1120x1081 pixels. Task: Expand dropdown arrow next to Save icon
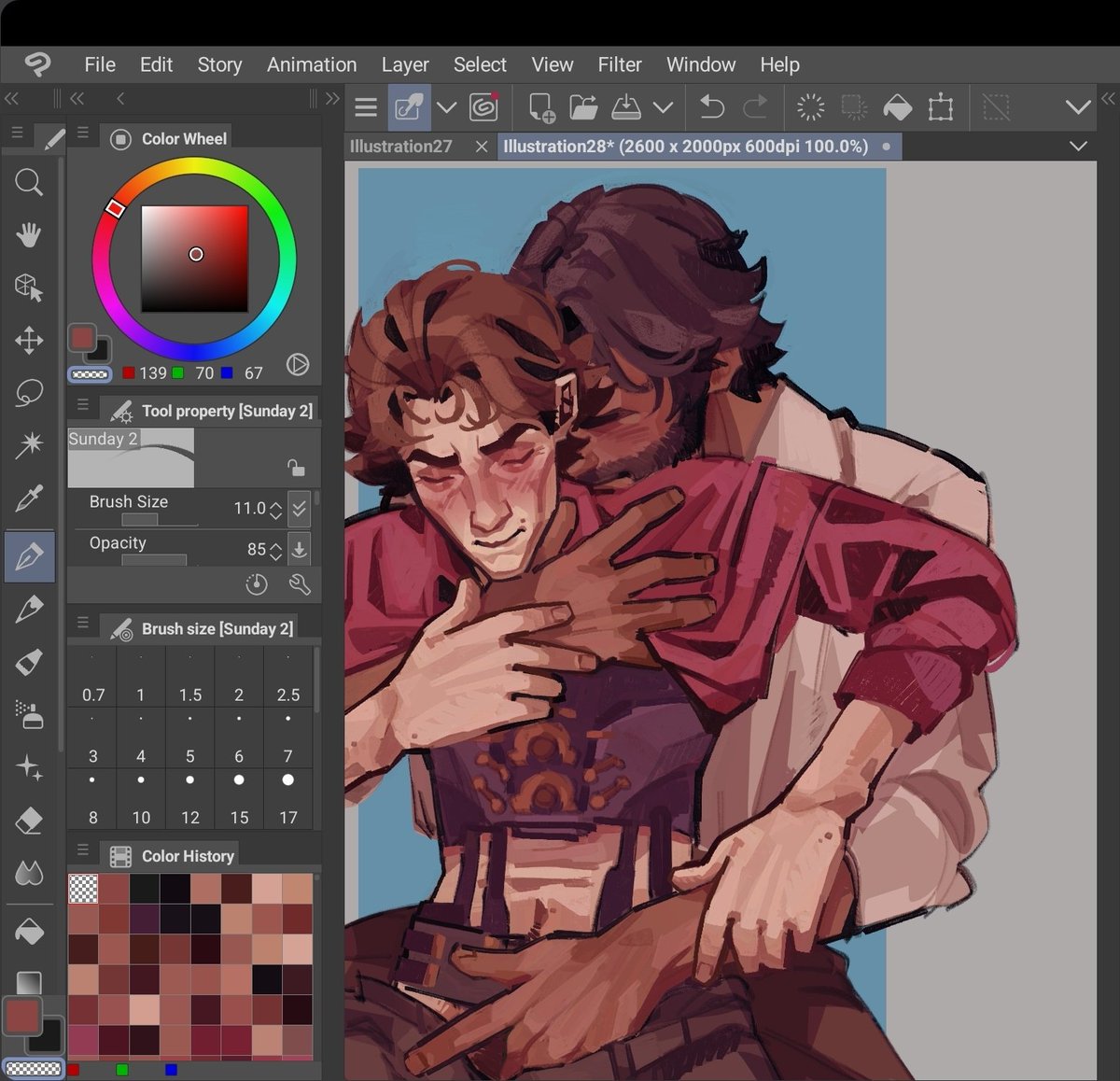[x=663, y=107]
